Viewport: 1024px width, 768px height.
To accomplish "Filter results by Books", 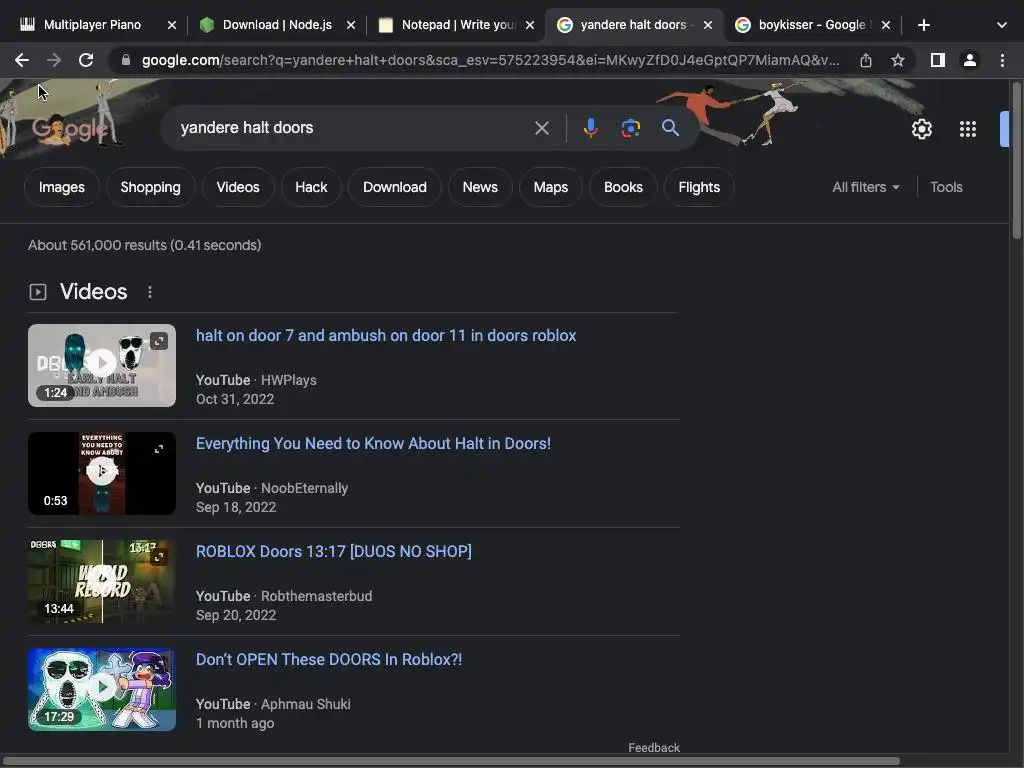I will tap(623, 187).
